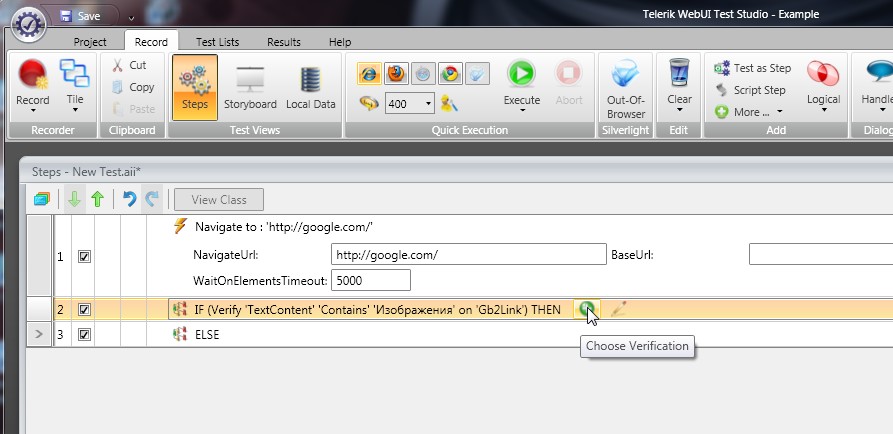Click the grayed-out Paste command
This screenshot has height=434, width=893.
pos(133,108)
